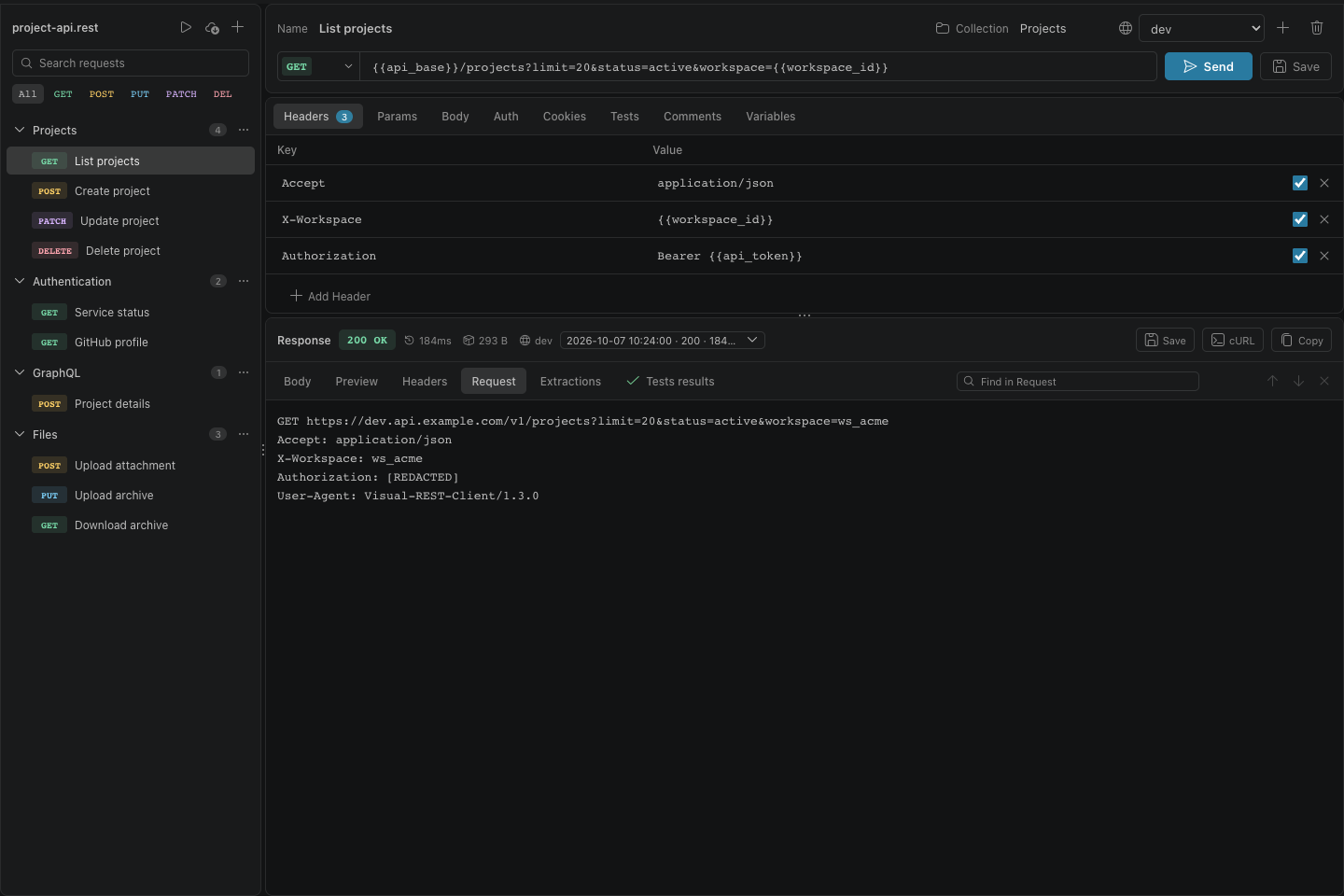Show response Preview tab
Viewport: 1344px width, 896px height.
tap(357, 382)
